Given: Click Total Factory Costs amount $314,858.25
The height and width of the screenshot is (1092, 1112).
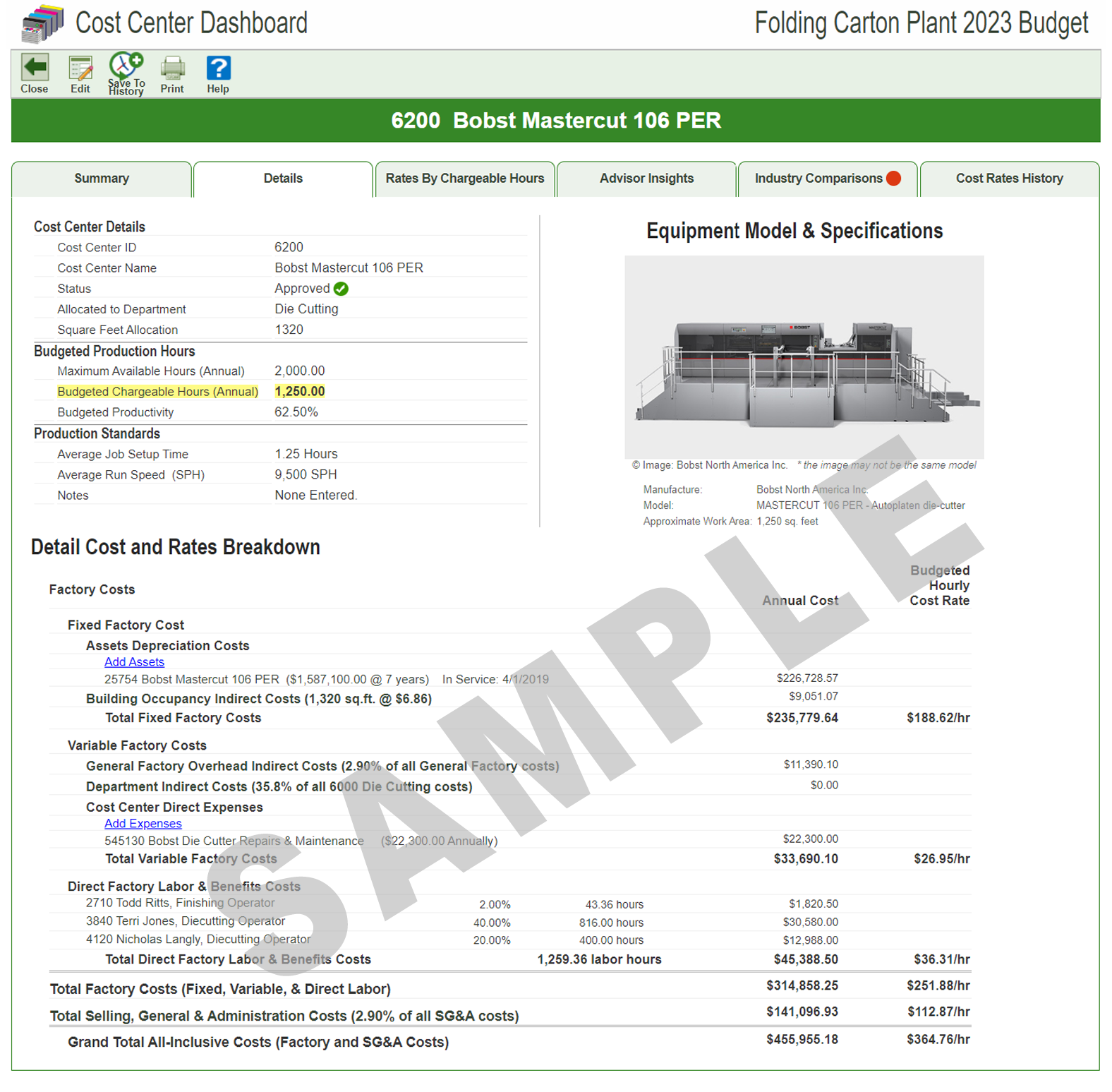Looking at the screenshot, I should 802,985.
